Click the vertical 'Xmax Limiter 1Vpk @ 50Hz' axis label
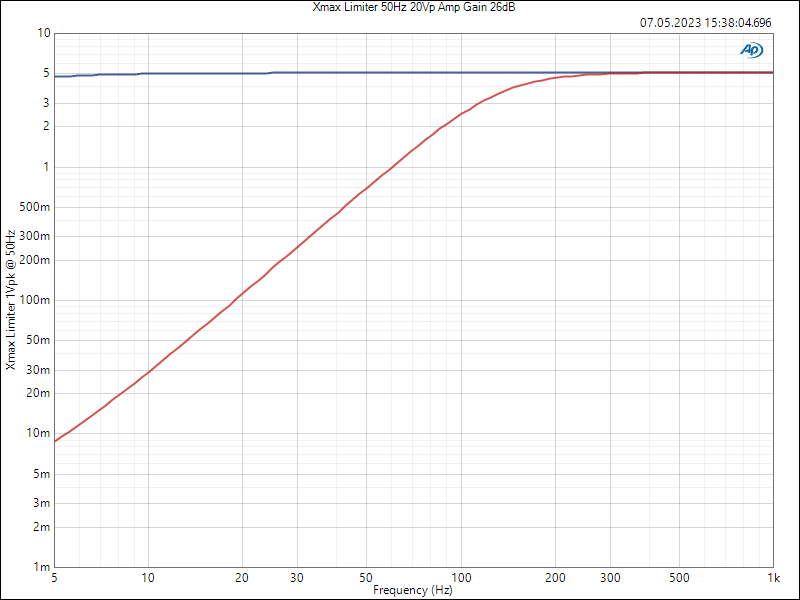The height and width of the screenshot is (600, 800). coord(11,300)
